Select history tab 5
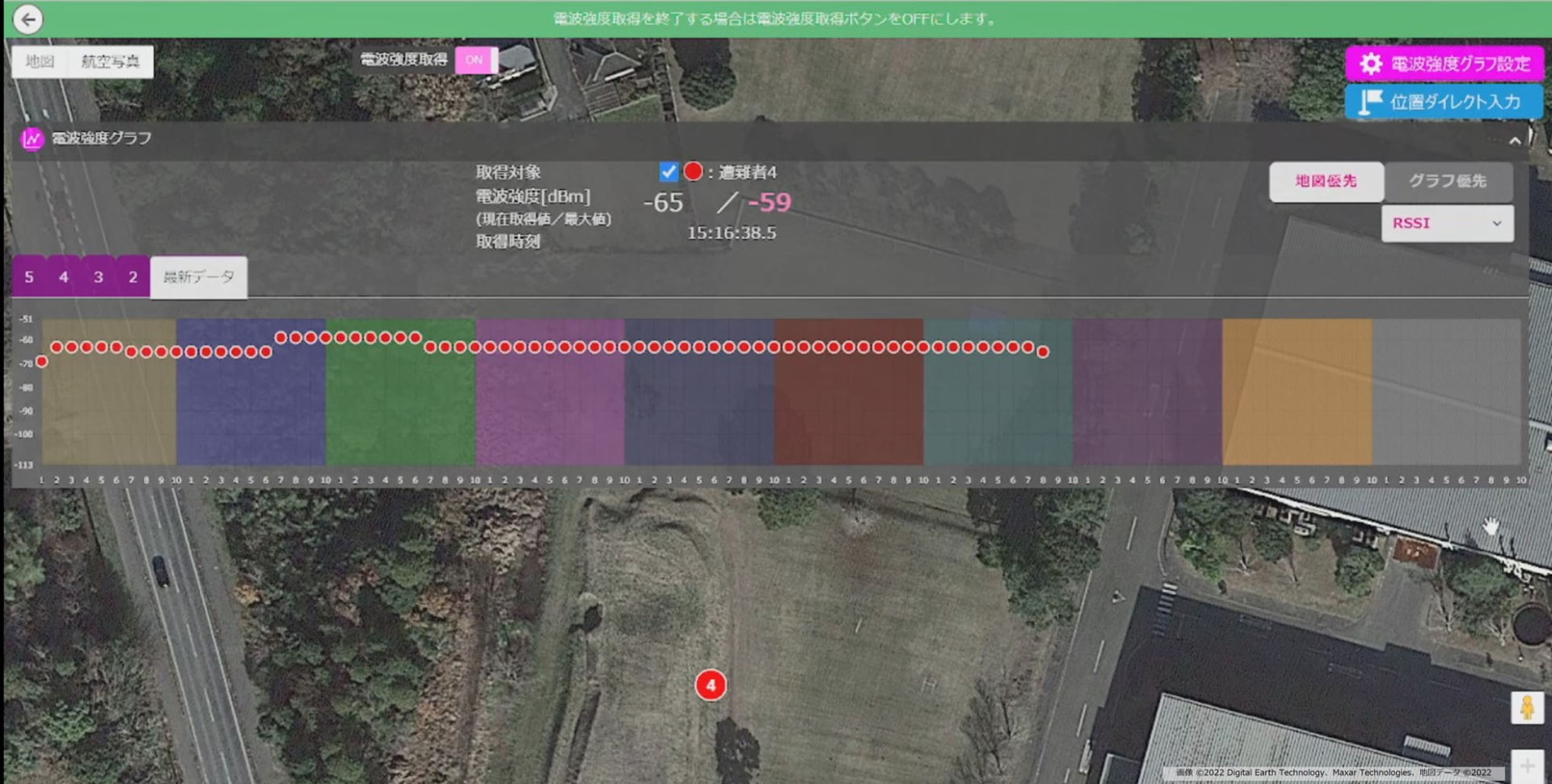This screenshot has width=1552, height=784. (x=29, y=277)
